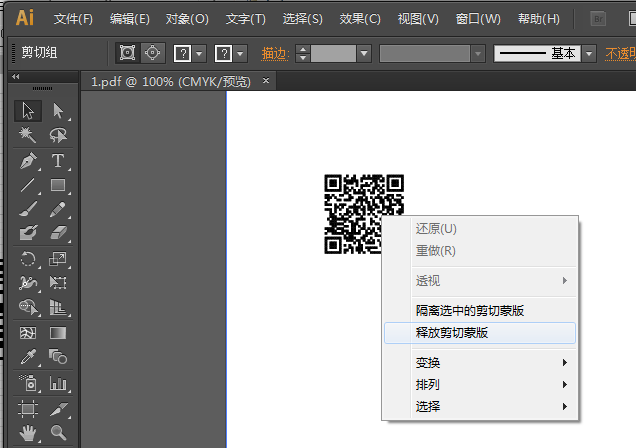Pick the Pencil tool
The height and width of the screenshot is (448, 636).
[x=58, y=209]
